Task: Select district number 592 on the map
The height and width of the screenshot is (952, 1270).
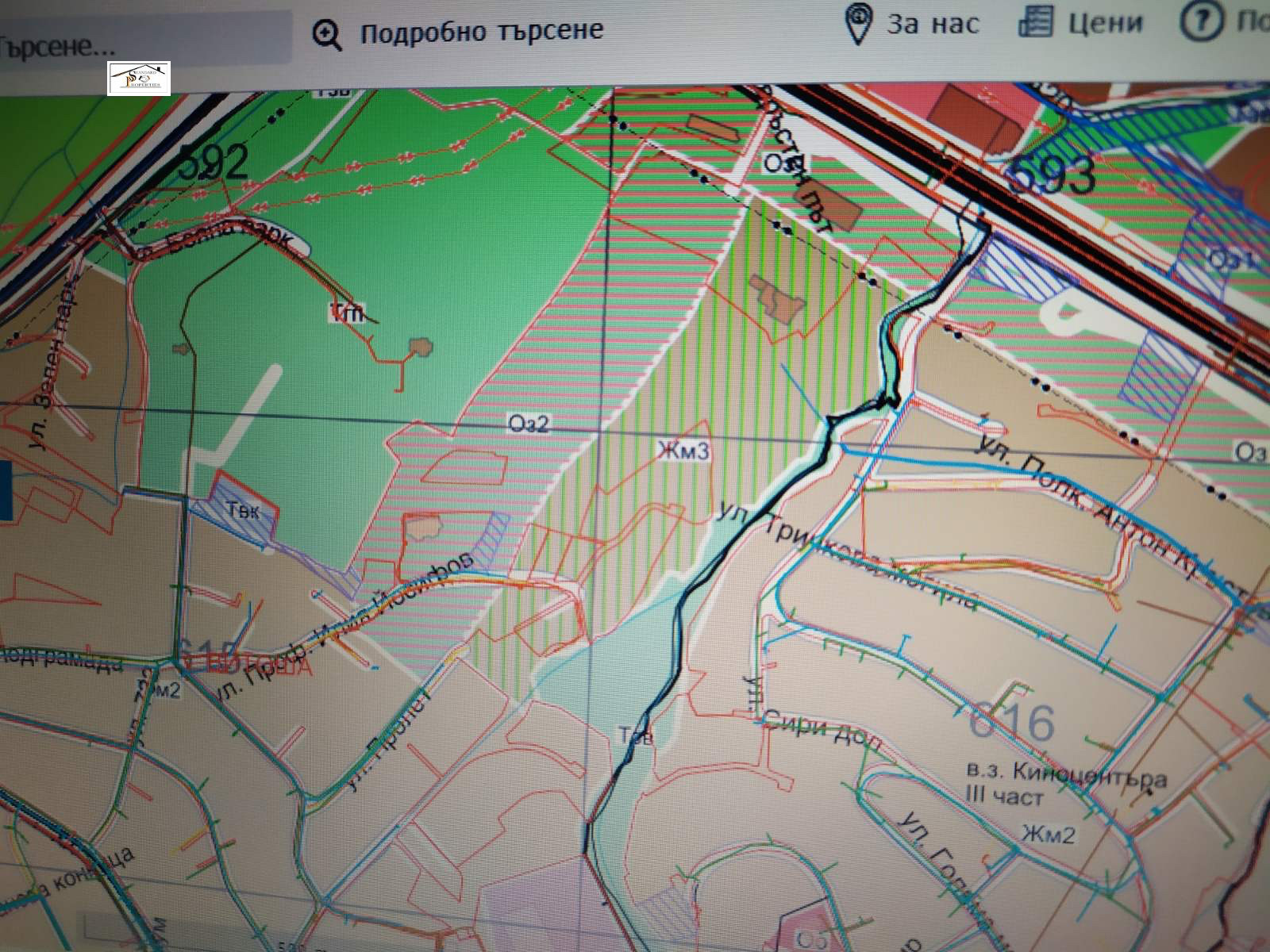Action: pyautogui.click(x=212, y=162)
